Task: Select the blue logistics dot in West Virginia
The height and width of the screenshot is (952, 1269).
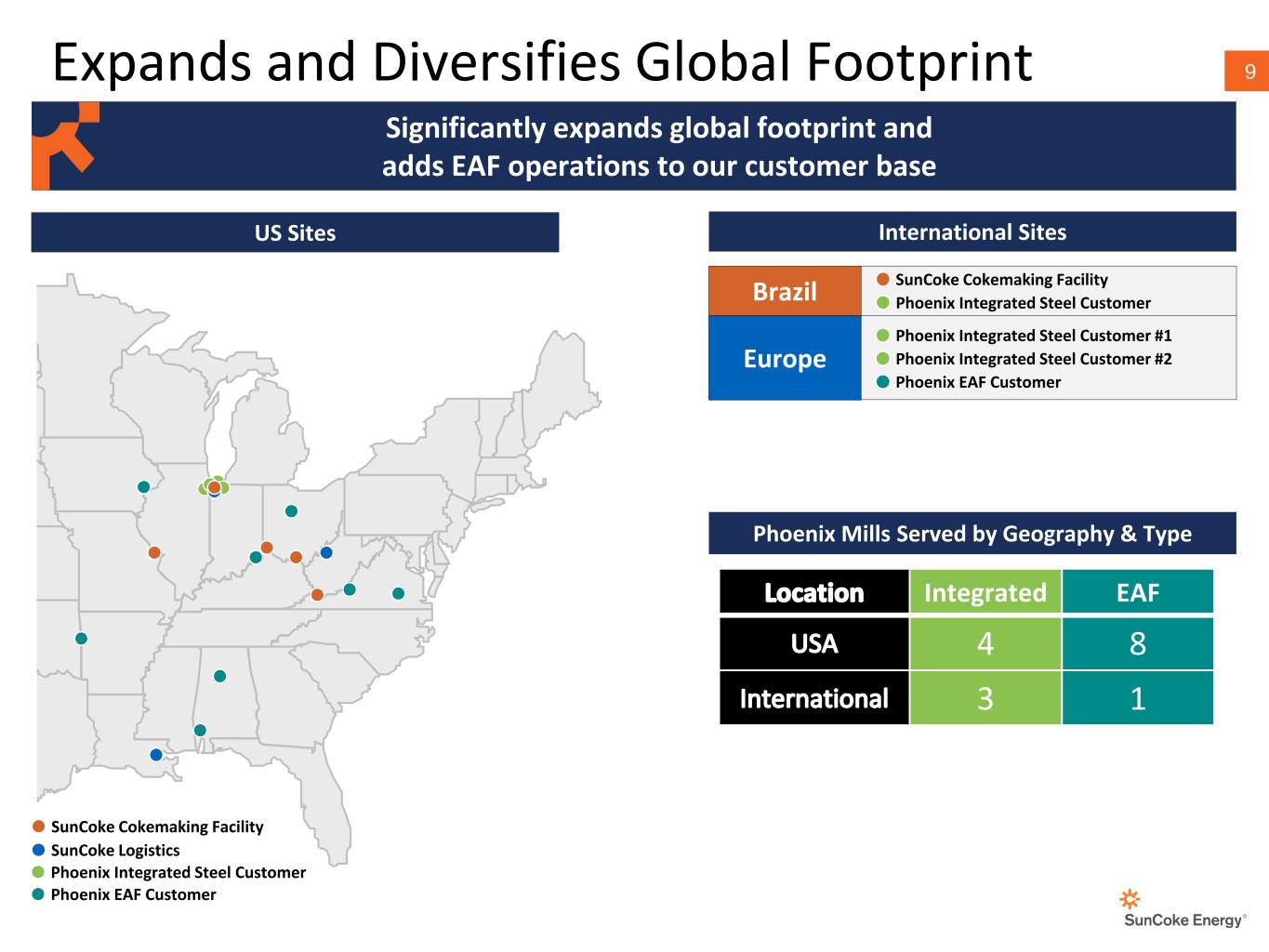Action: pos(326,552)
